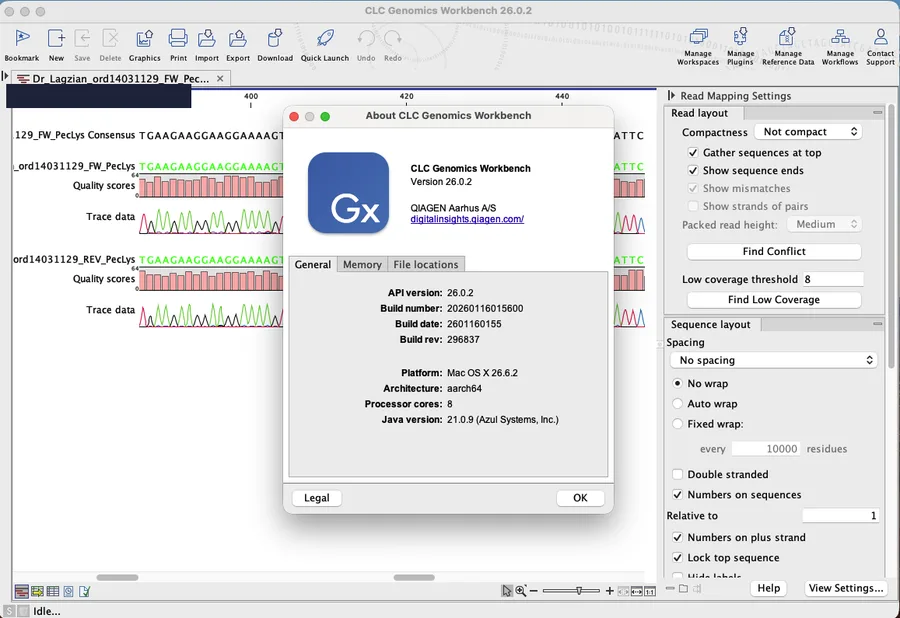Viewport: 900px width, 618px height.
Task: Switch to the File locations tab
Action: (426, 265)
